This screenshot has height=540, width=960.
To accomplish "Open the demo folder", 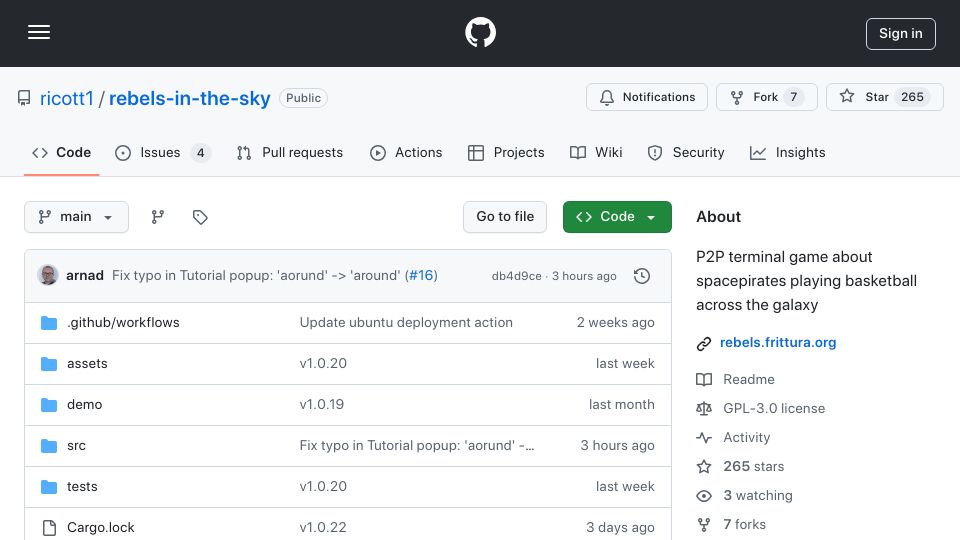I will click(x=84, y=405).
